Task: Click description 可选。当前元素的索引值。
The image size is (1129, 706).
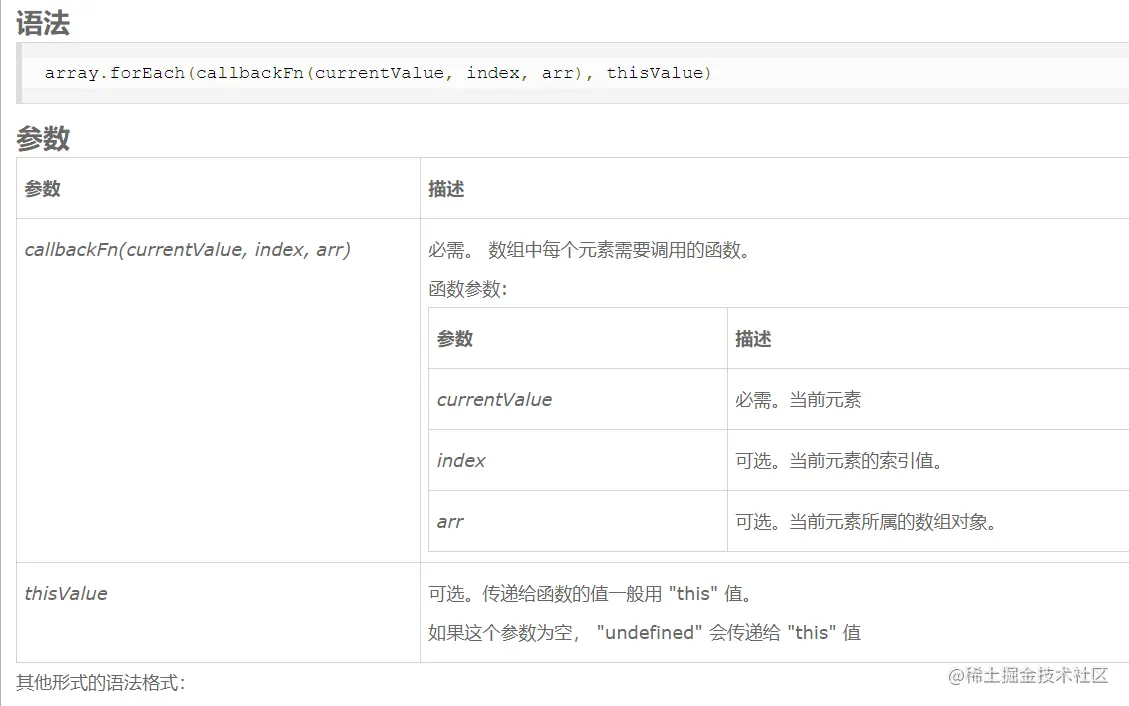Action: (x=840, y=461)
